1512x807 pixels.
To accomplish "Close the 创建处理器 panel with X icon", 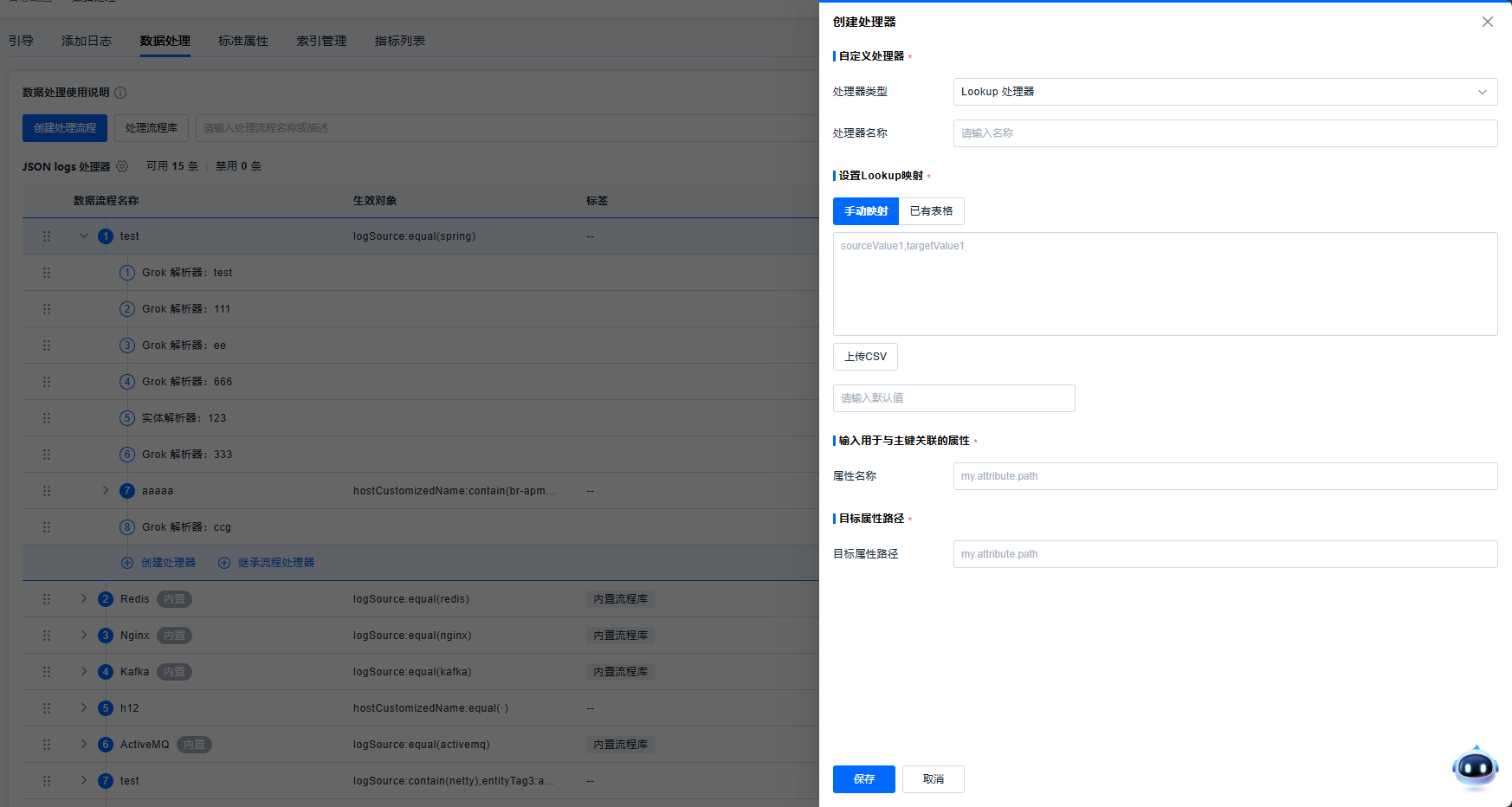I will [1487, 22].
